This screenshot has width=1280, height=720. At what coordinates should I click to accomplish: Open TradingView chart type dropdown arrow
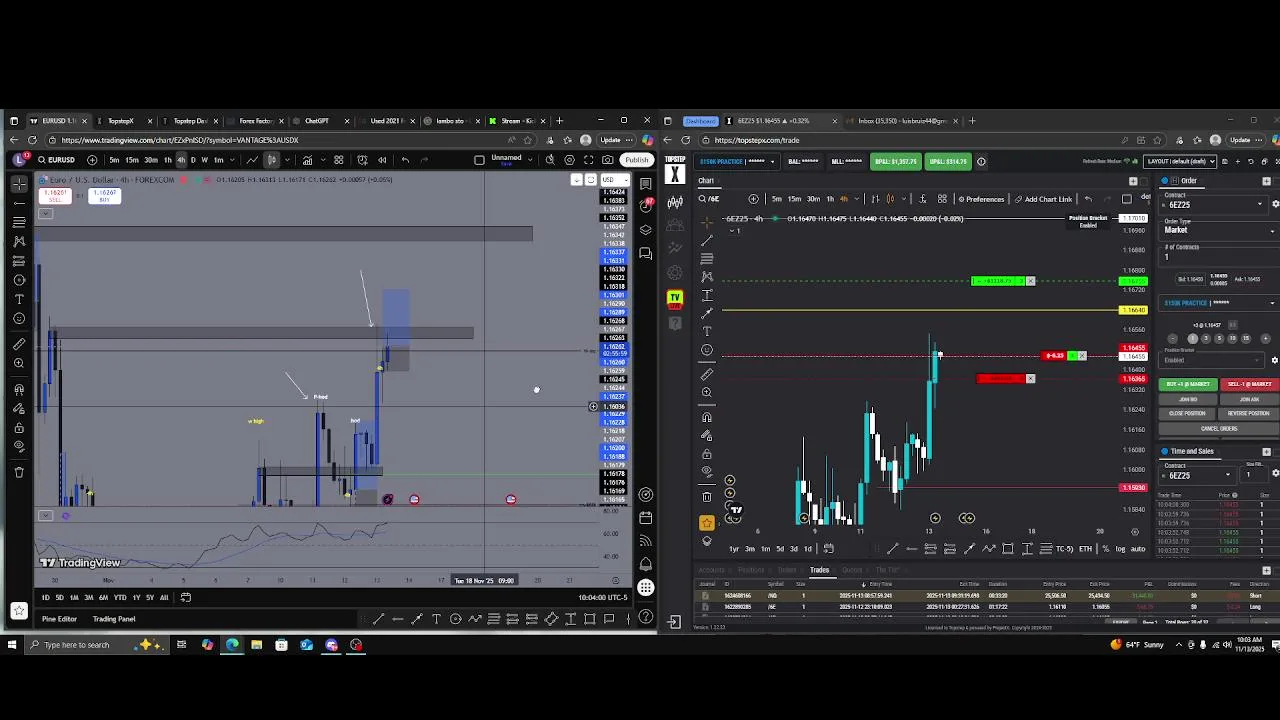tap(287, 160)
